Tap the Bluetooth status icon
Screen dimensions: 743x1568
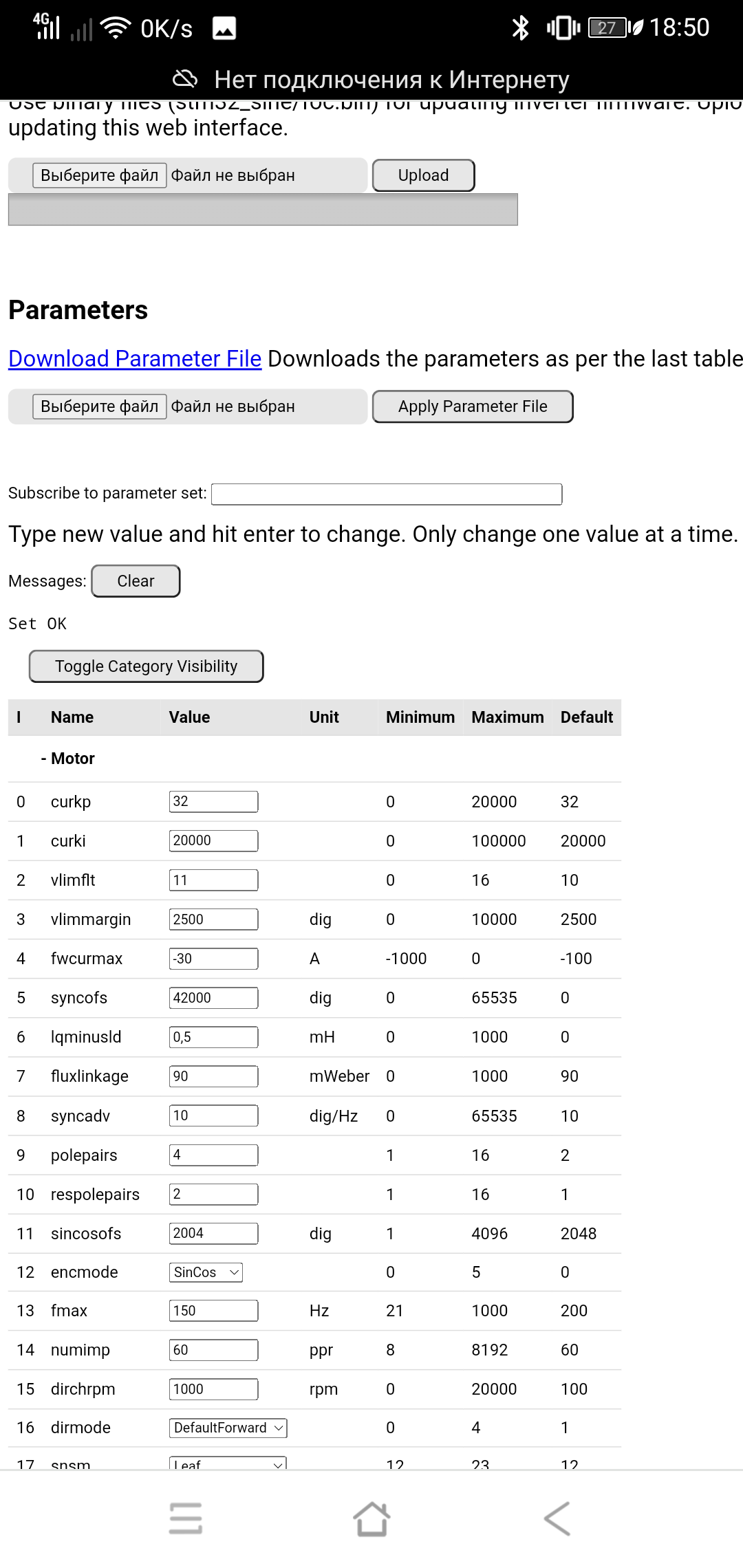(x=521, y=28)
